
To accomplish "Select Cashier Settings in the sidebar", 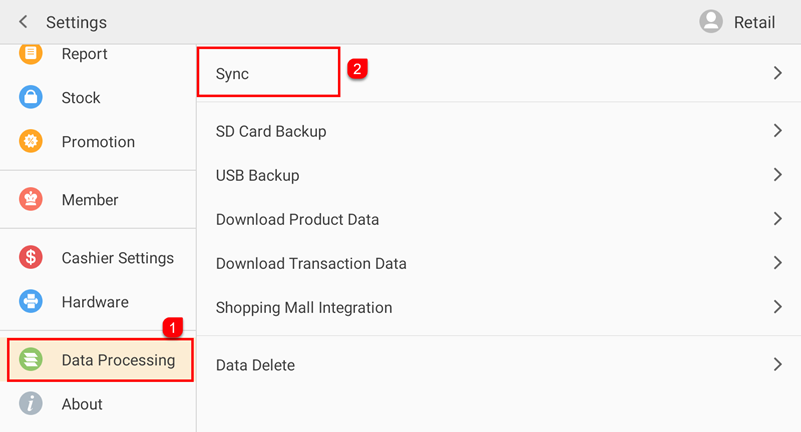I will [118, 258].
